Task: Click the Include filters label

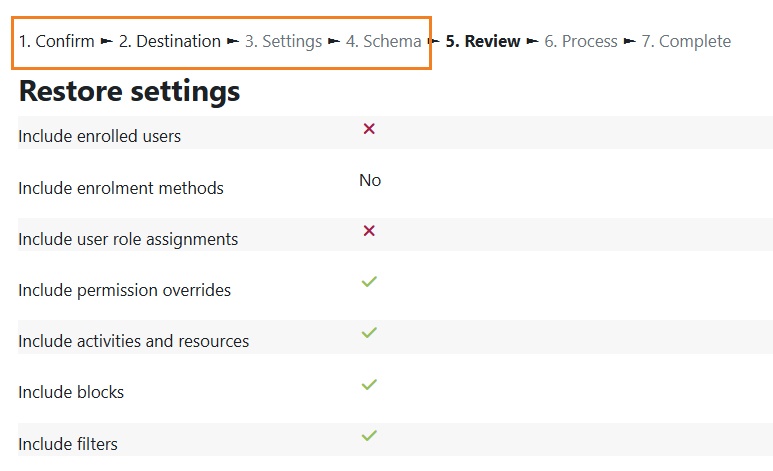Action: point(68,444)
